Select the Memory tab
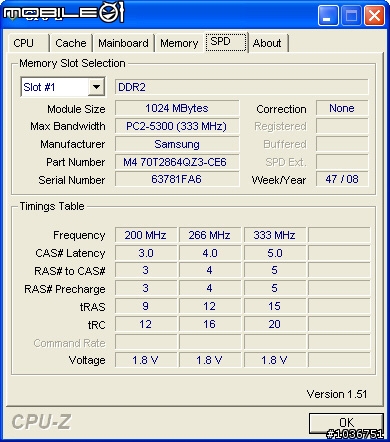 [x=179, y=43]
